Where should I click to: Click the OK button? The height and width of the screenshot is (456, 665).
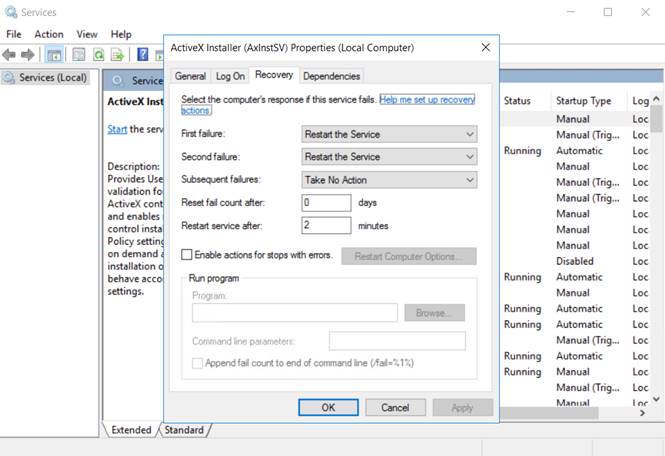(x=328, y=408)
